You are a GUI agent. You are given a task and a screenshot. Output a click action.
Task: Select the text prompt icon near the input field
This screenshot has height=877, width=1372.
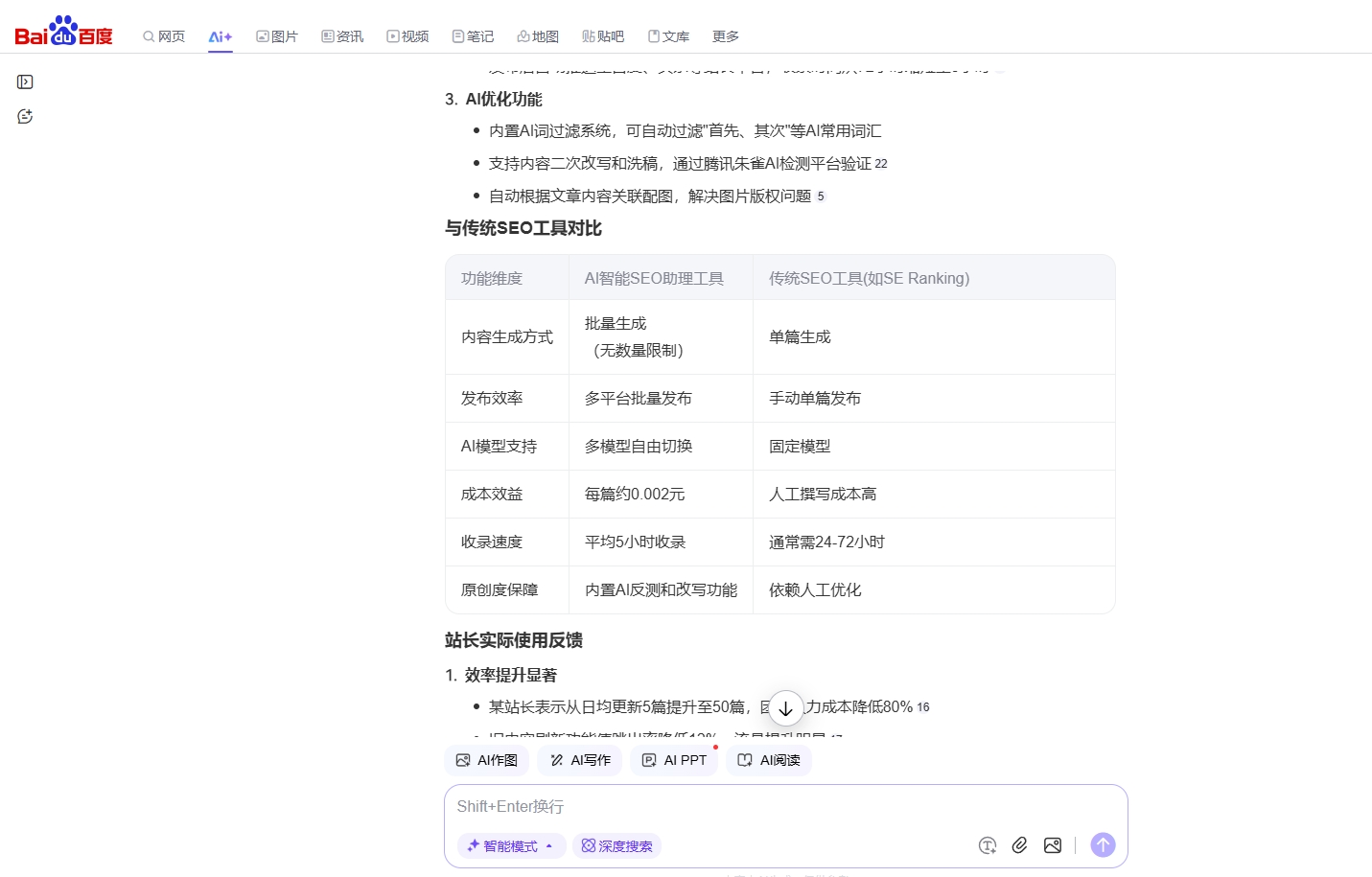[987, 845]
